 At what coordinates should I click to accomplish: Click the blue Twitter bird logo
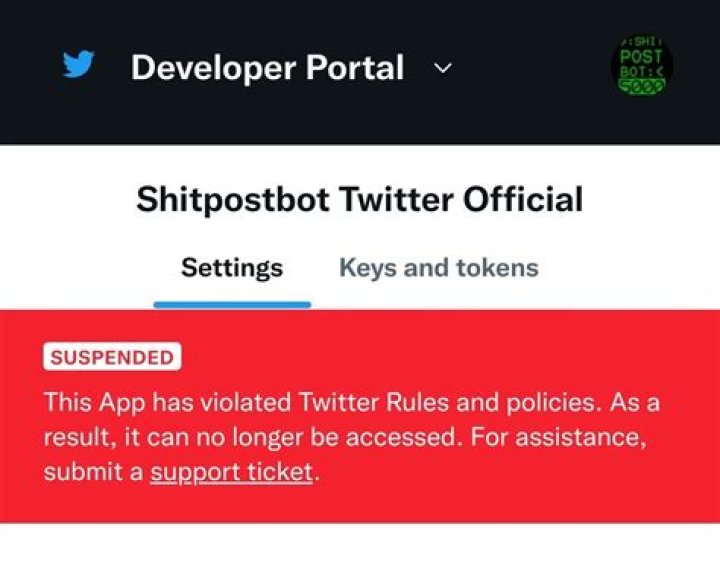(x=79, y=64)
